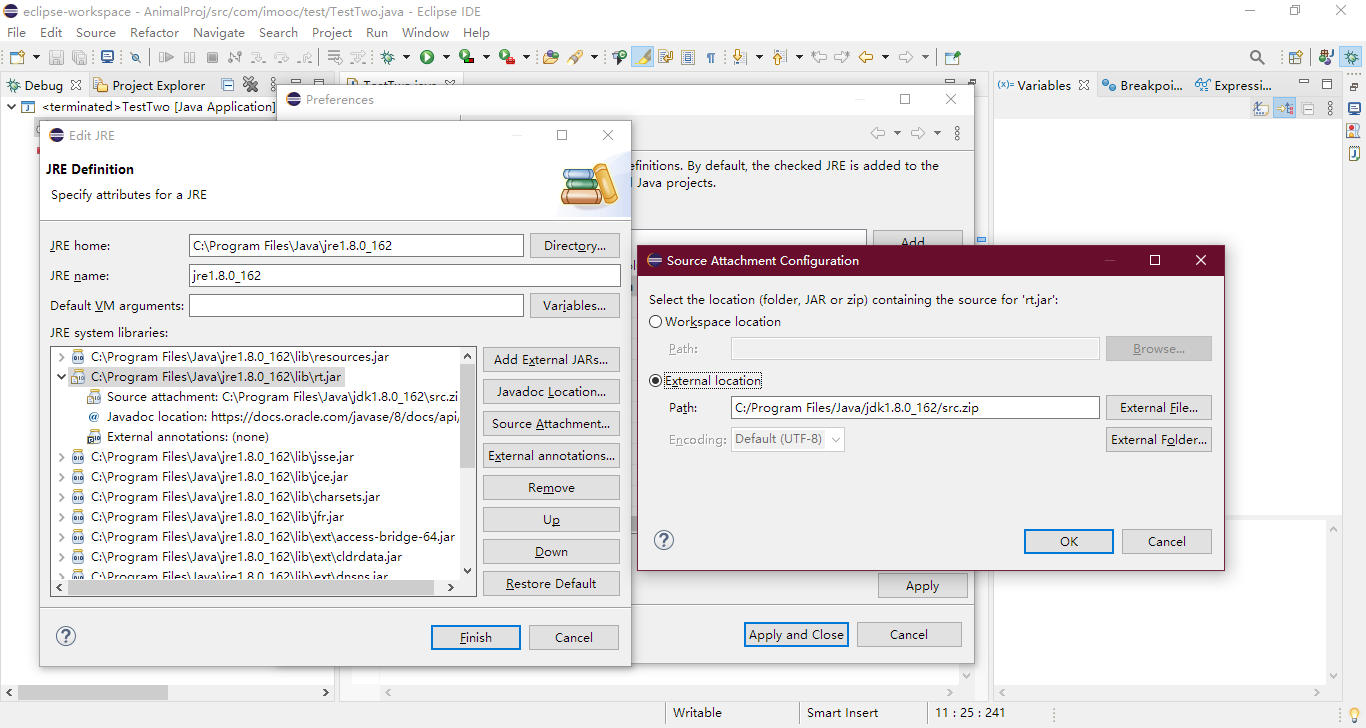Select the Workspace location radio button
1366x728 pixels.
click(x=656, y=322)
